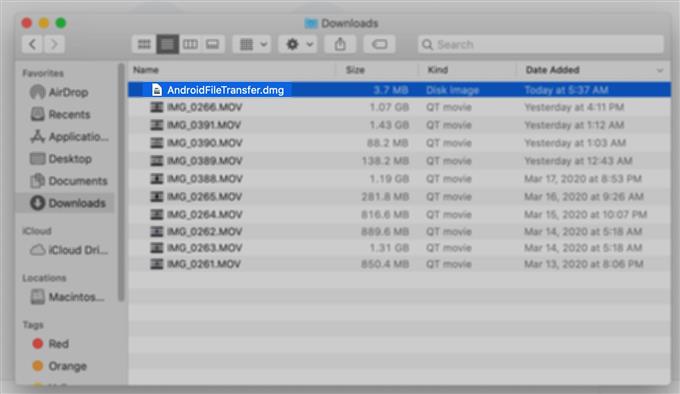Click the IMG_0264.MOV movie icon

pyautogui.click(x=157, y=215)
